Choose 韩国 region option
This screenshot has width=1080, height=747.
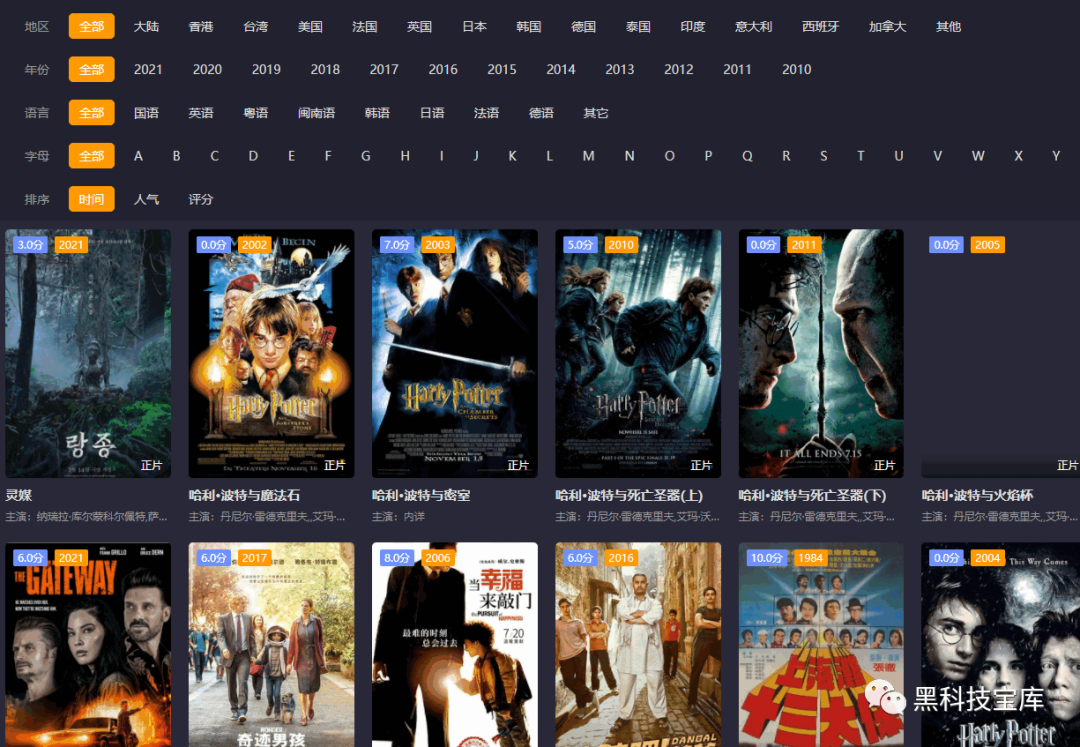[528, 27]
